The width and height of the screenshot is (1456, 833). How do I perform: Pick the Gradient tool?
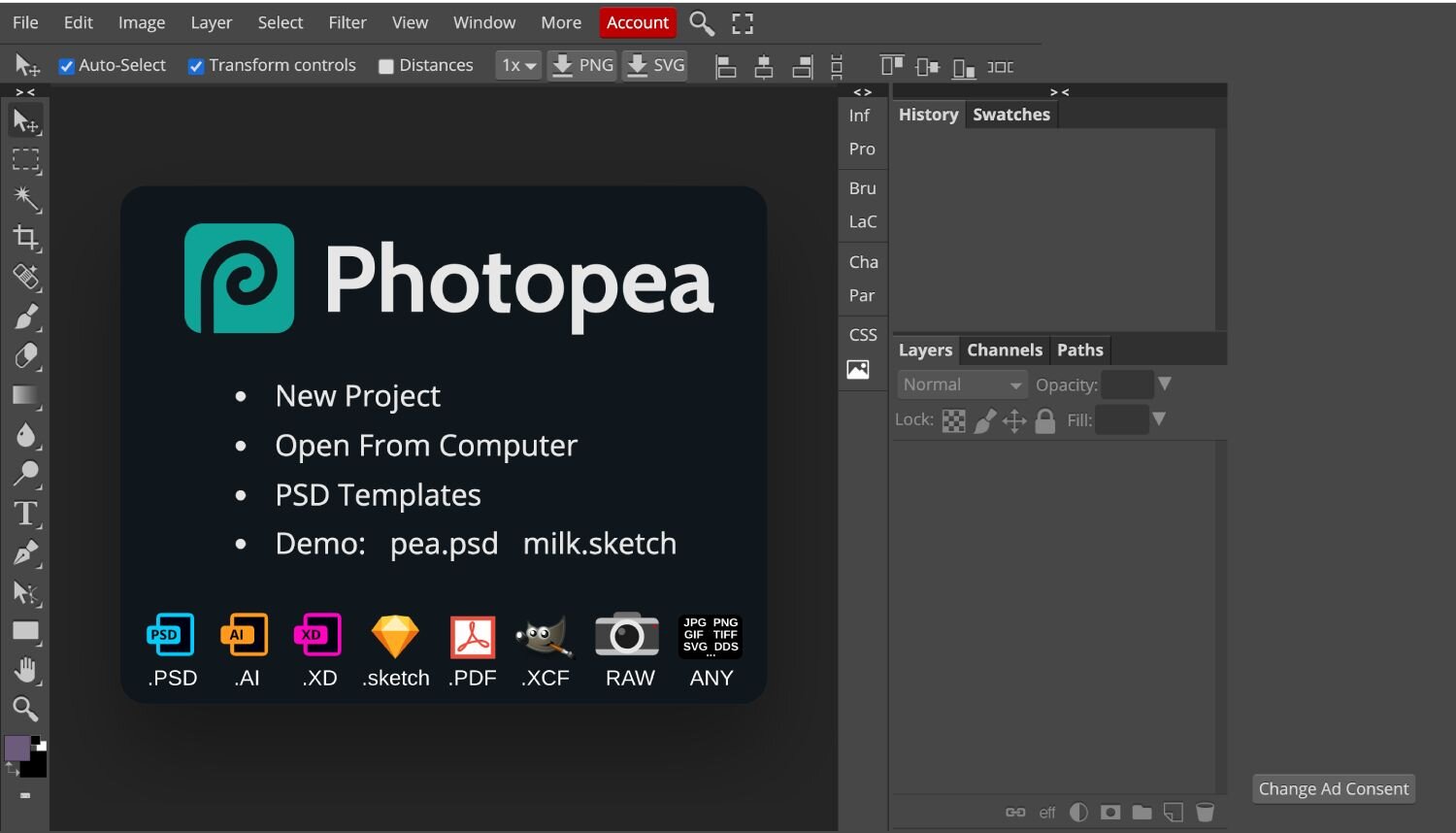(25, 395)
